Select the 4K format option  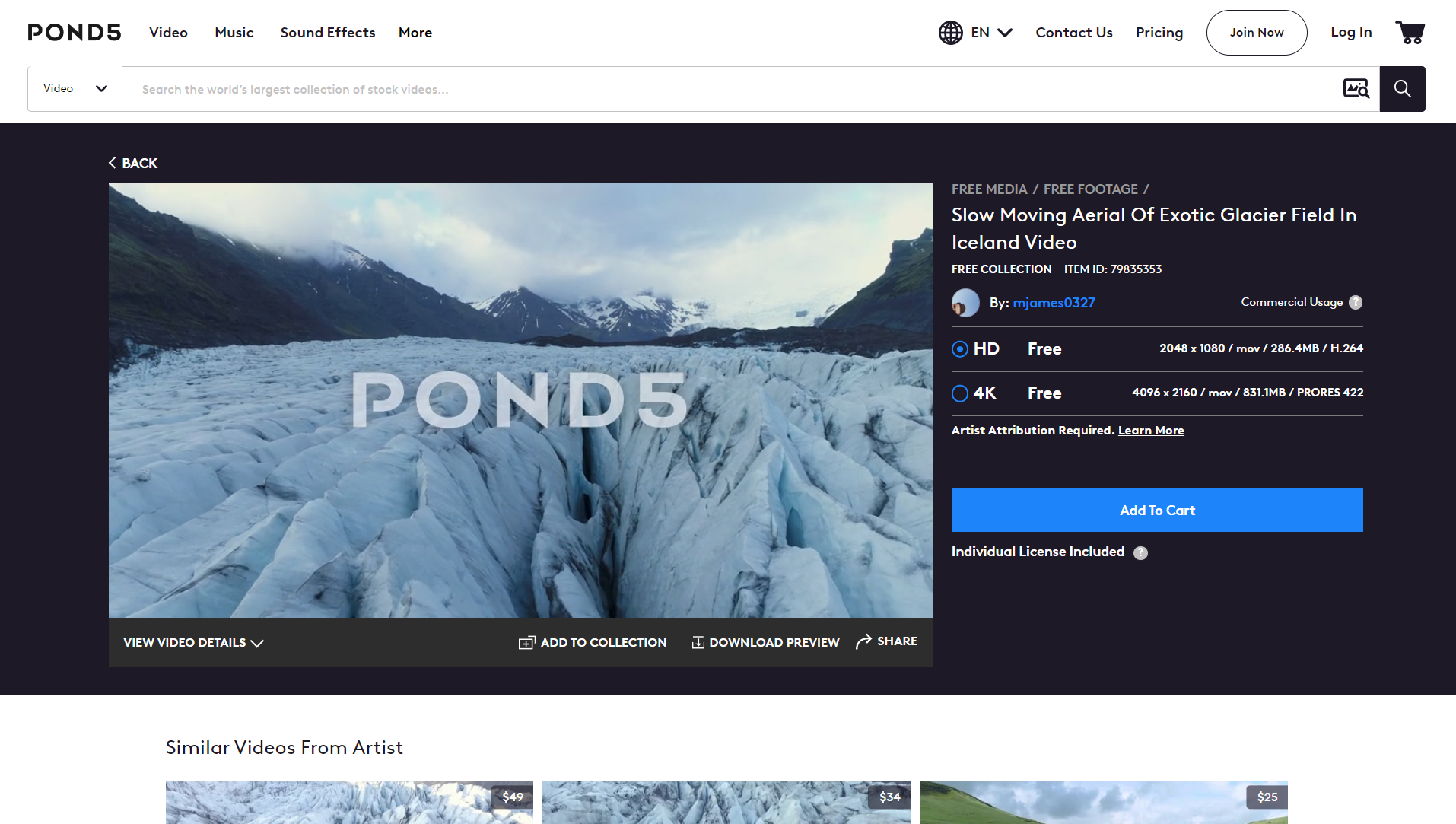tap(960, 393)
